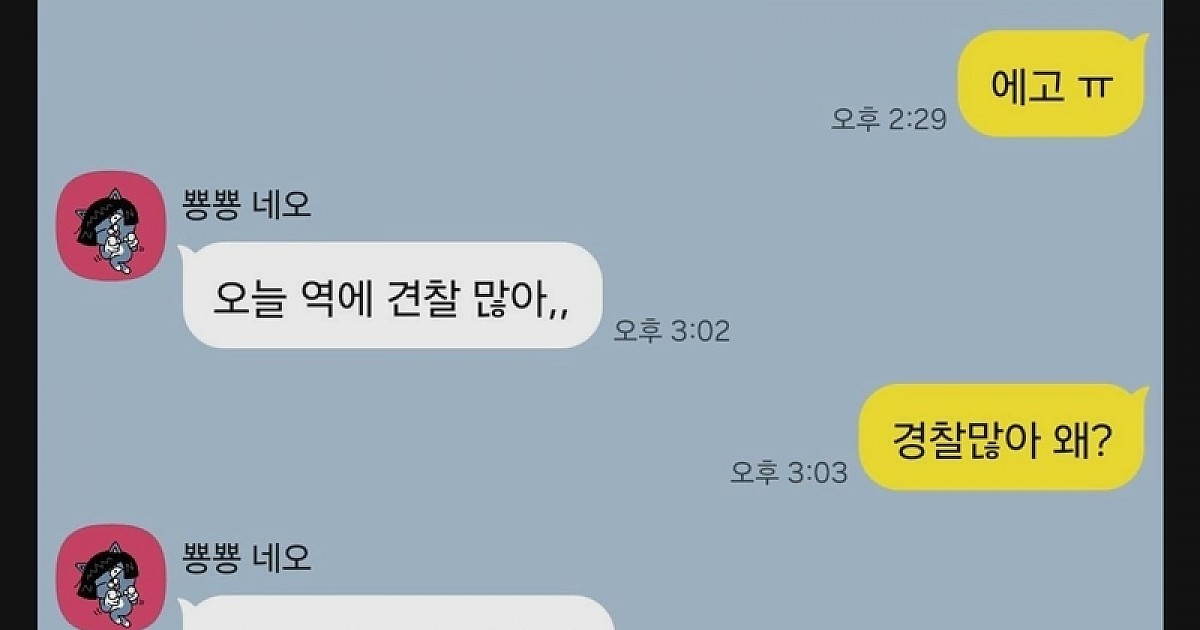
Task: Open the upper 뿡뿡 네오 profile avatar
Action: click(x=110, y=225)
